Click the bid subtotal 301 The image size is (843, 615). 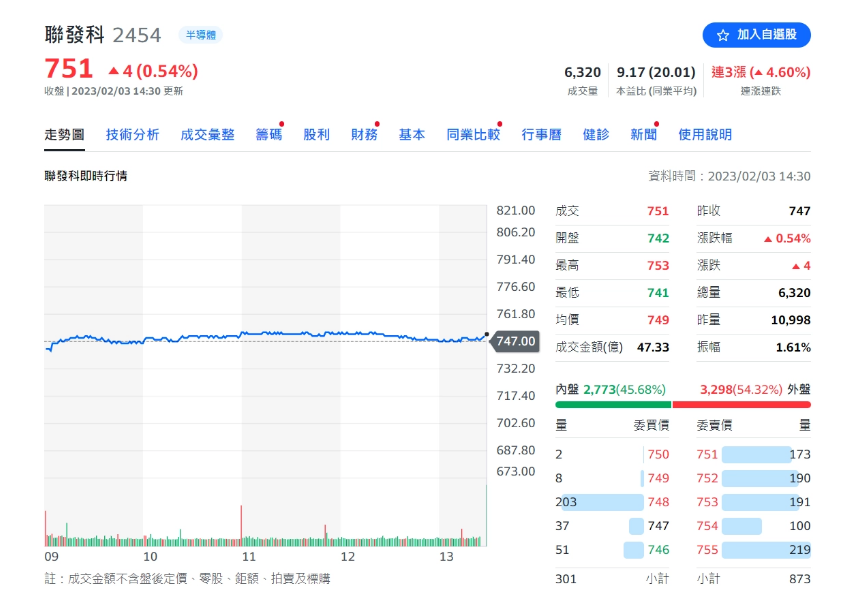(x=566, y=578)
